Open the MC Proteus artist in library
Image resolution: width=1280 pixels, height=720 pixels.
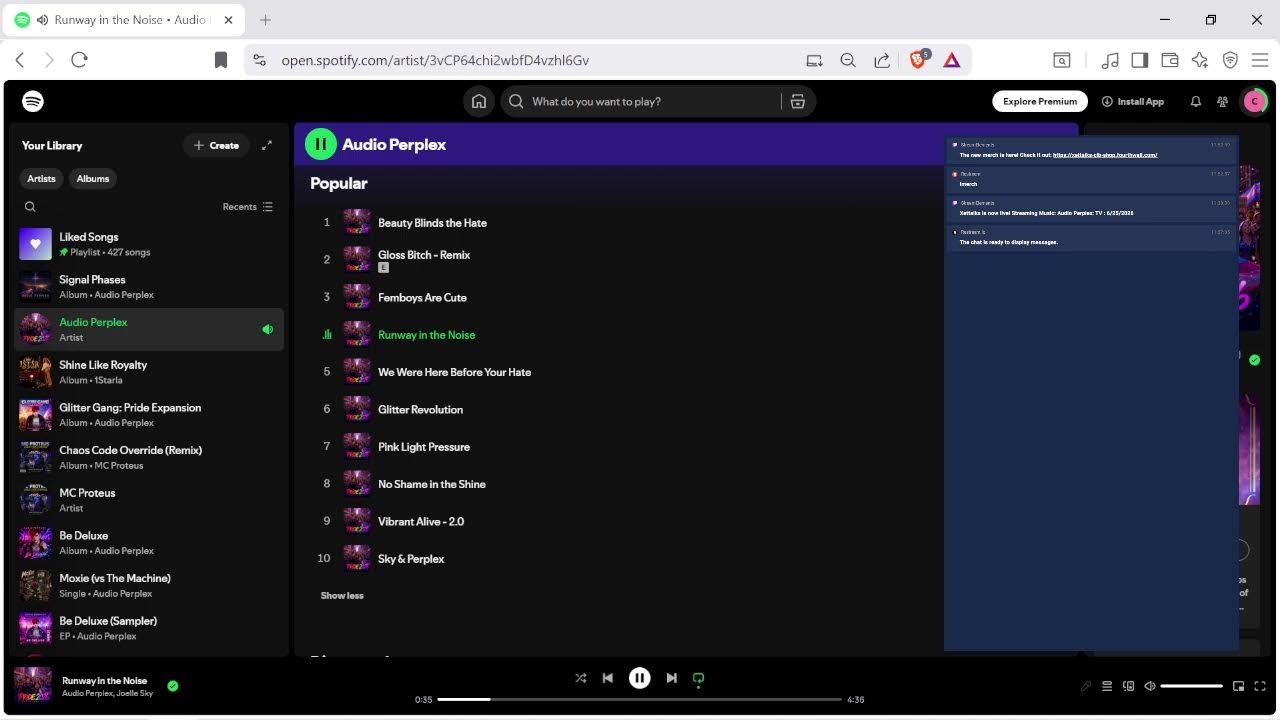click(x=149, y=500)
